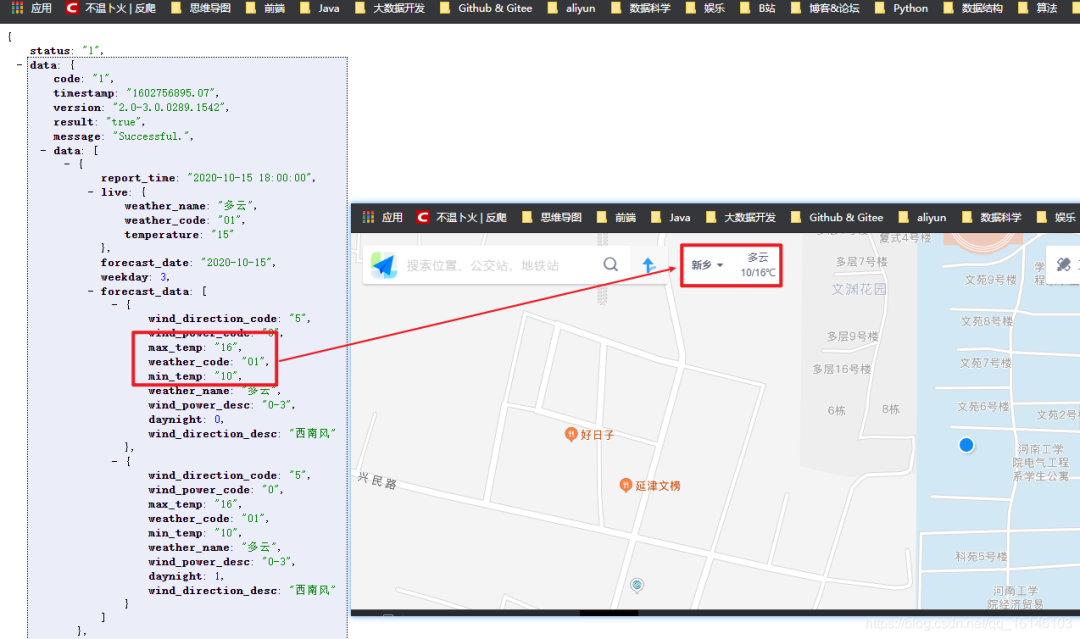Collapse the outer data object in JSON
This screenshot has width=1080, height=639.
[x=19, y=65]
